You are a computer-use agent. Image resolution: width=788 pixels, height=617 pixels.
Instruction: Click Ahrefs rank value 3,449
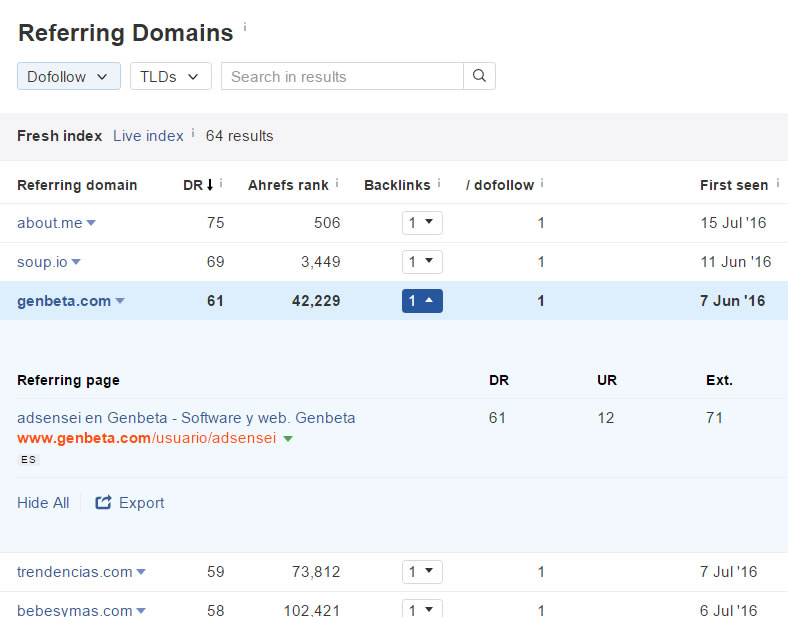(321, 262)
